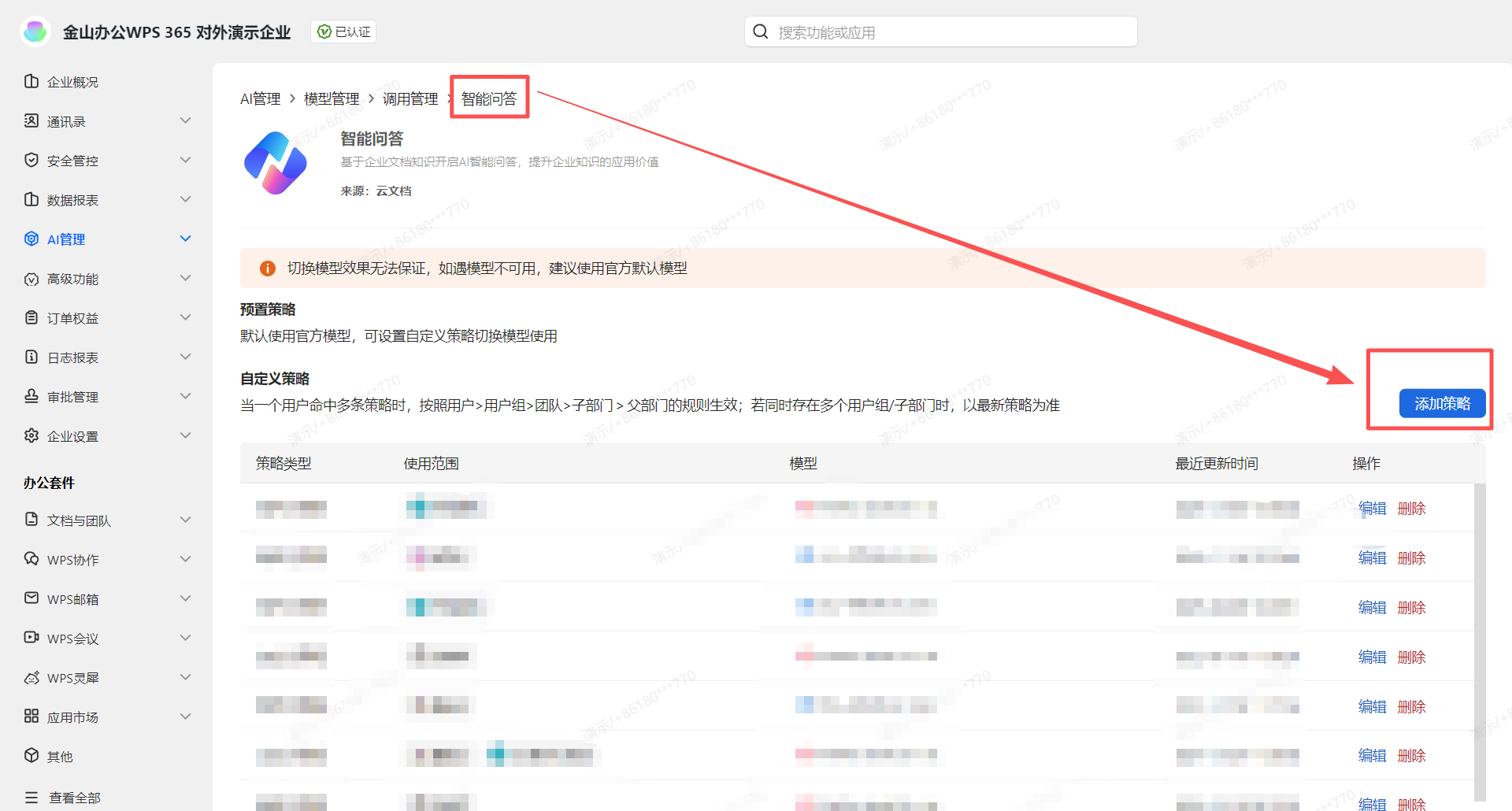The height and width of the screenshot is (811, 1512).
Task: Go to the 模型管理 breadcrumb
Action: pos(332,99)
